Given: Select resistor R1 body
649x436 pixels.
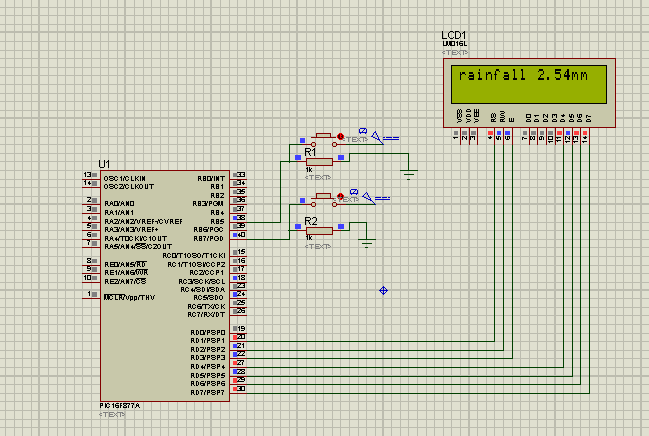Looking at the screenshot, I should (x=319, y=162).
